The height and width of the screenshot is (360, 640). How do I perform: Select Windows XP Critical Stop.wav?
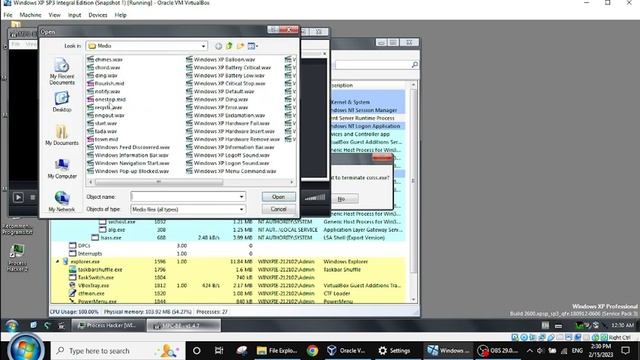point(225,83)
